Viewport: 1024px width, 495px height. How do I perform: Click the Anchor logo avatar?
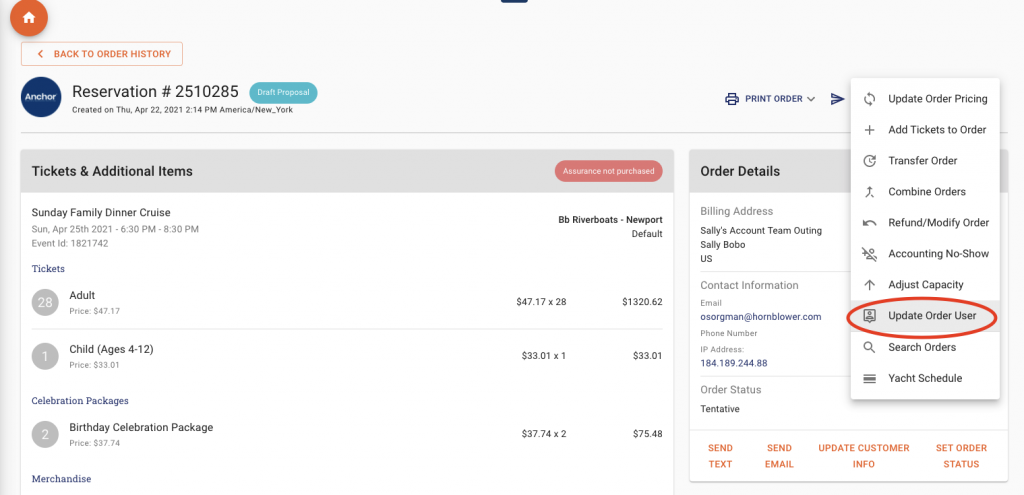[x=41, y=97]
